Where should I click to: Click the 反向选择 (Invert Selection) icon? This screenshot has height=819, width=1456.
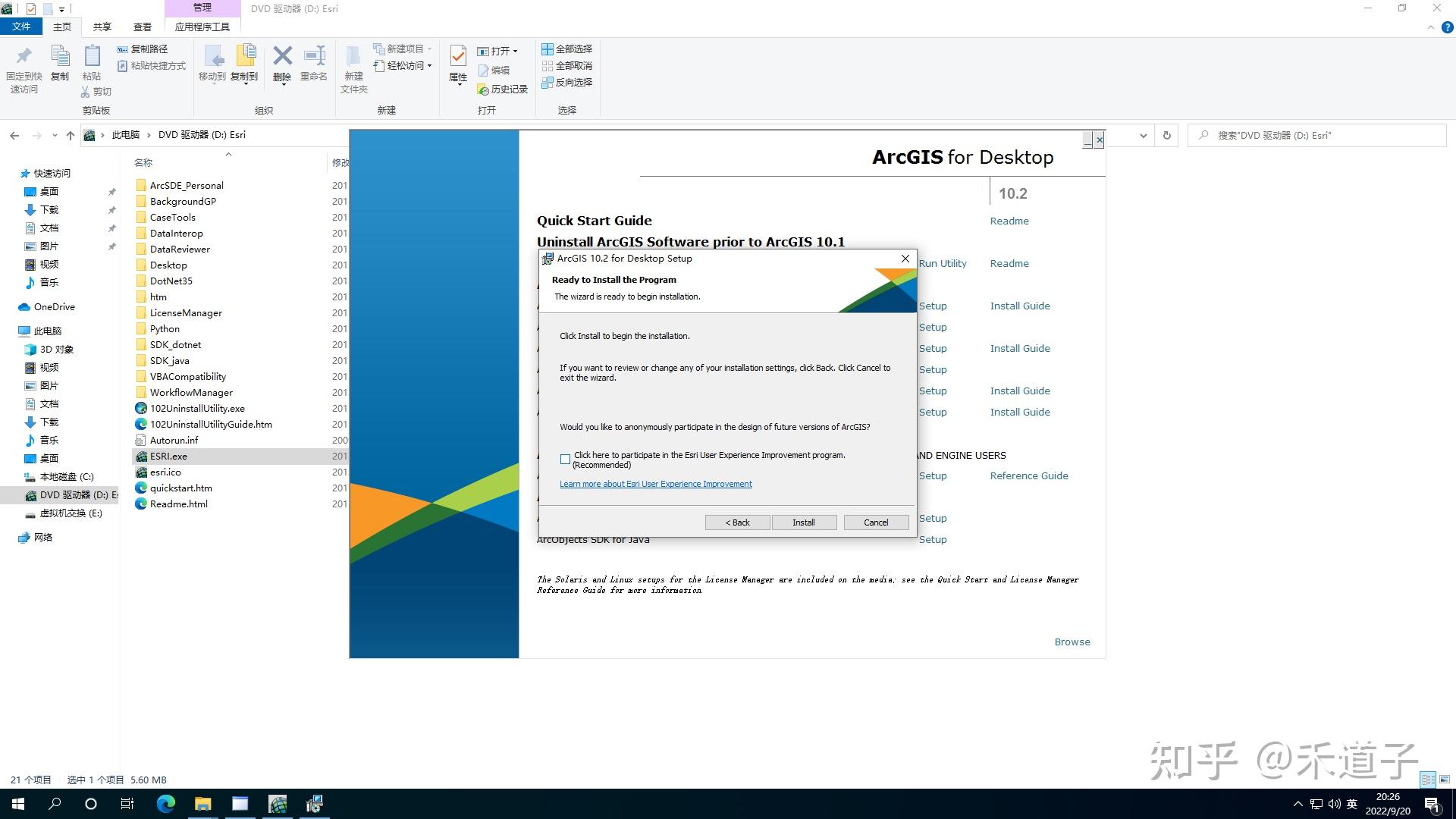tap(566, 83)
